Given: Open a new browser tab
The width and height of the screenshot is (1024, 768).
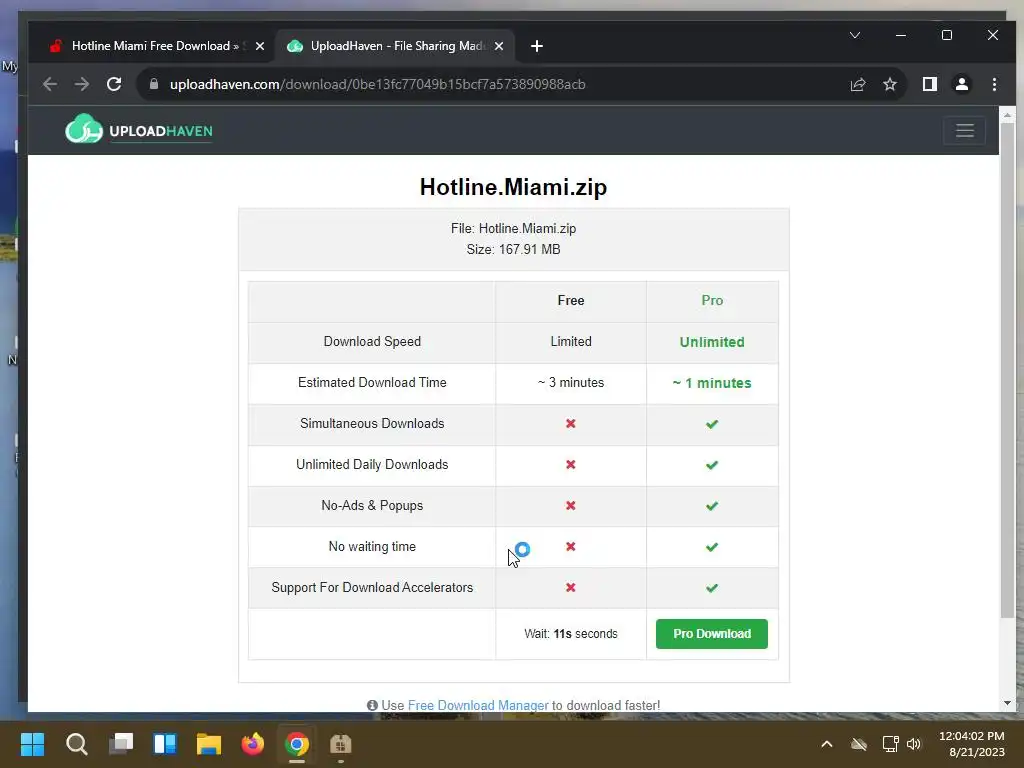Looking at the screenshot, I should tap(537, 46).
